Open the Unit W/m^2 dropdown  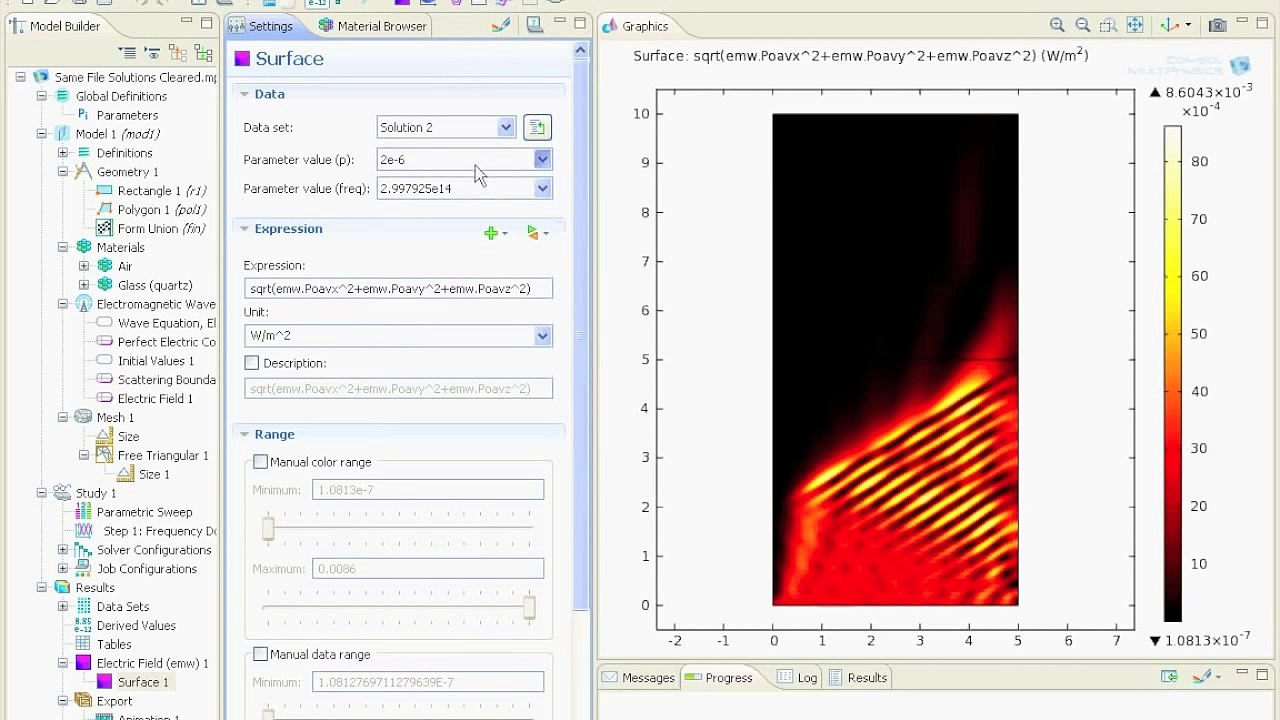pos(542,336)
